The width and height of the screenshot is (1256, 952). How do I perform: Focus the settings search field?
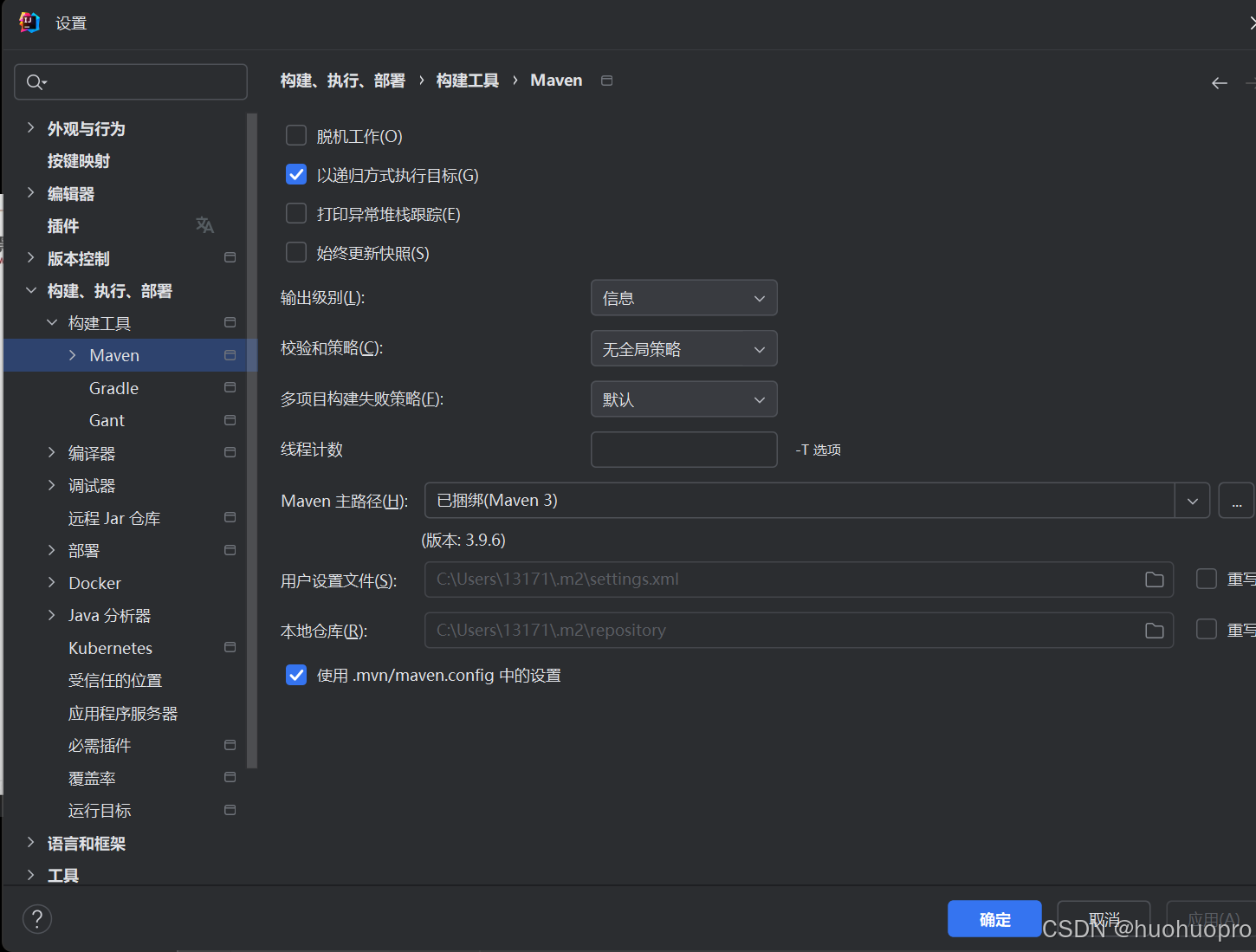coord(131,82)
